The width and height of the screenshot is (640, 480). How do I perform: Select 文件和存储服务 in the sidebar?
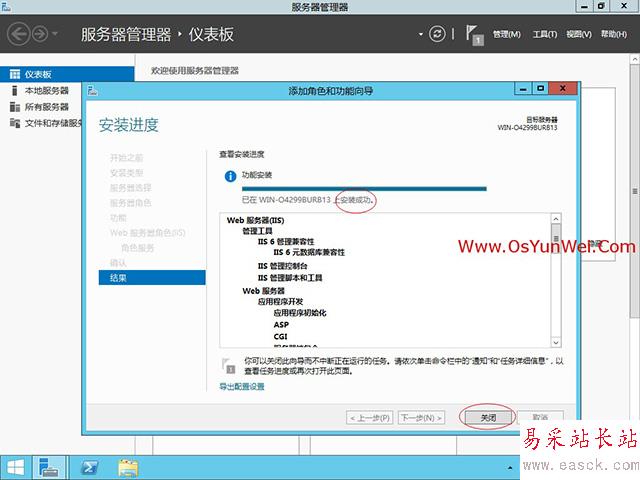[53, 123]
